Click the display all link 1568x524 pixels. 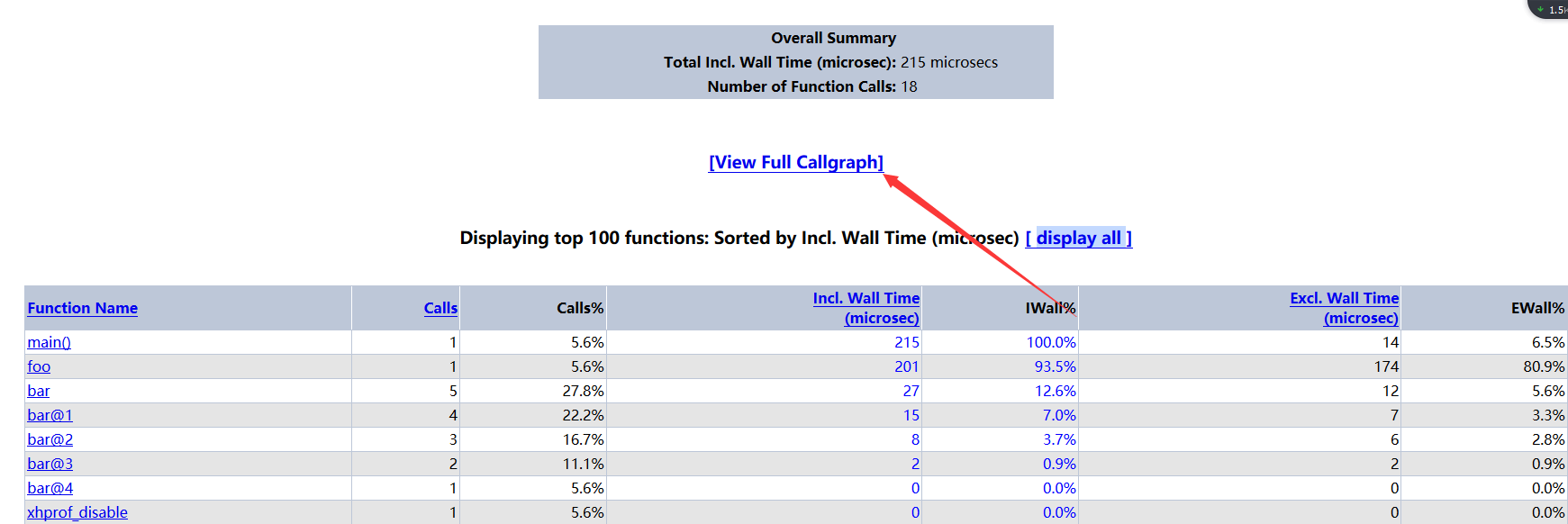[x=1079, y=238]
